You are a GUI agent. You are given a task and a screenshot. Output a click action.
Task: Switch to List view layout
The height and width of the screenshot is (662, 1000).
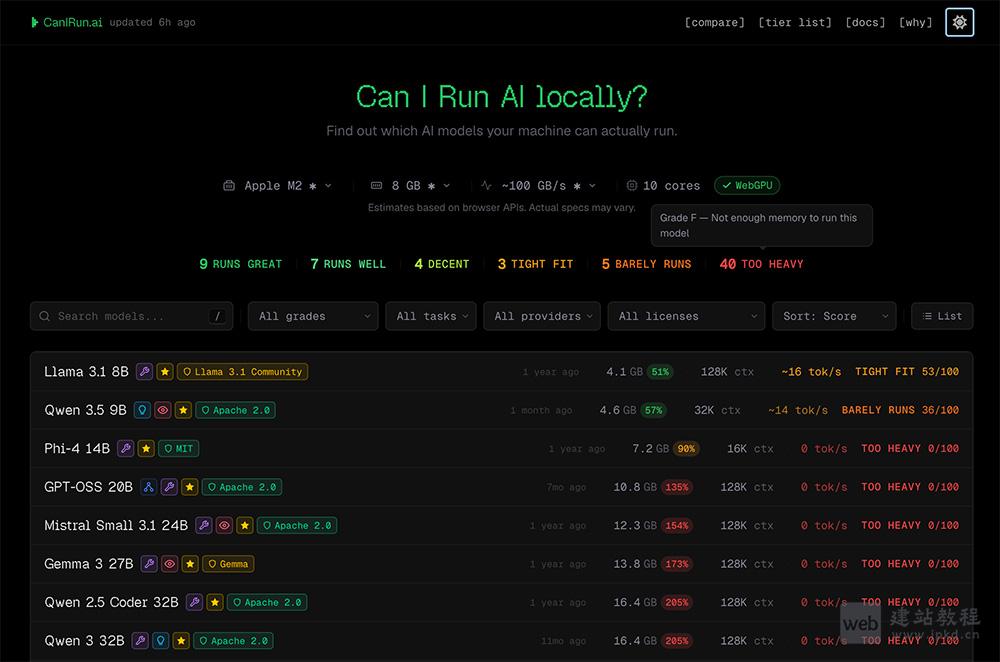(941, 316)
